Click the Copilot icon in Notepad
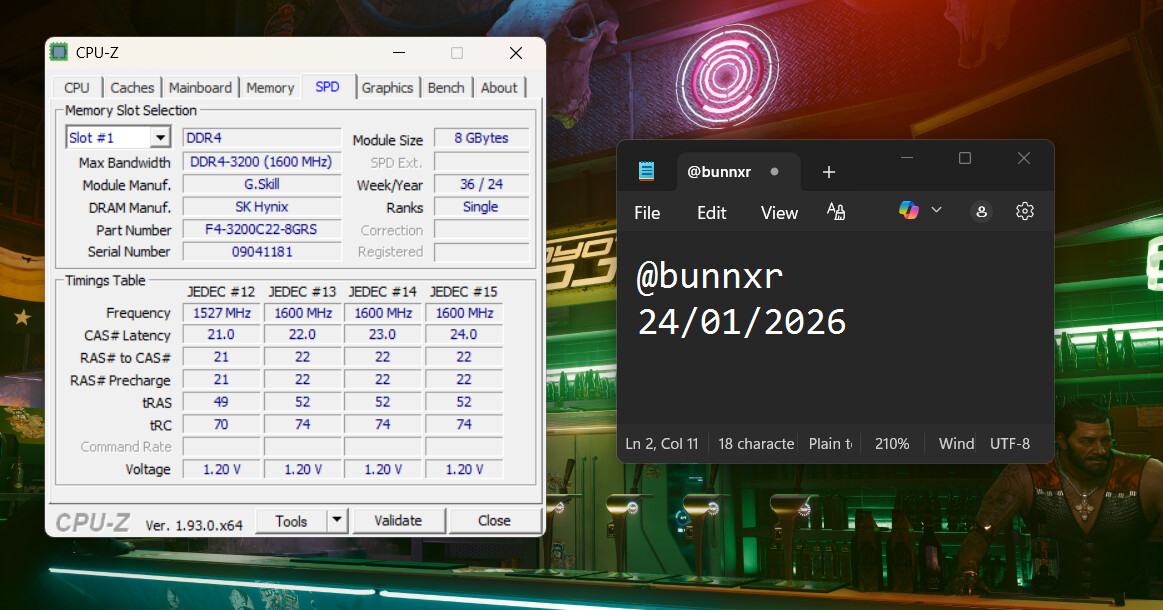1163x610 pixels. [x=908, y=210]
